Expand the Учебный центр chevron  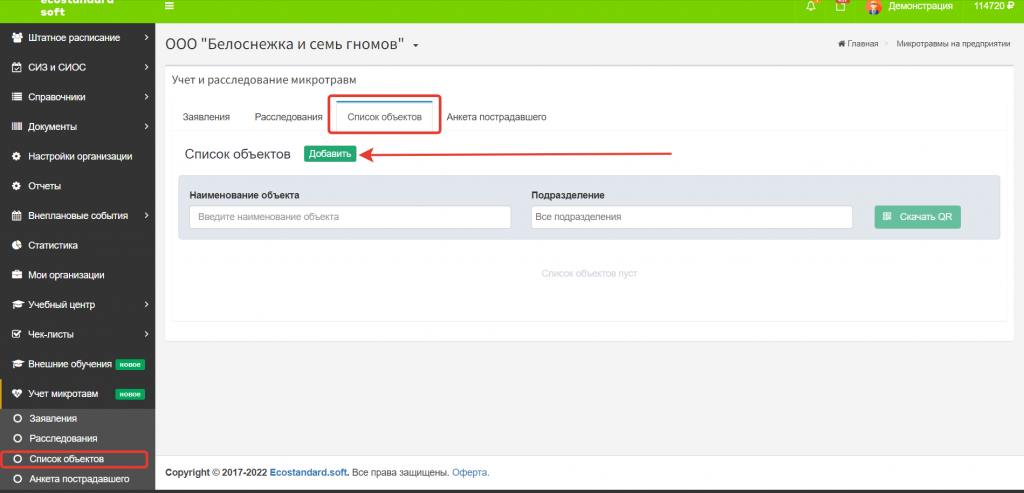146,305
